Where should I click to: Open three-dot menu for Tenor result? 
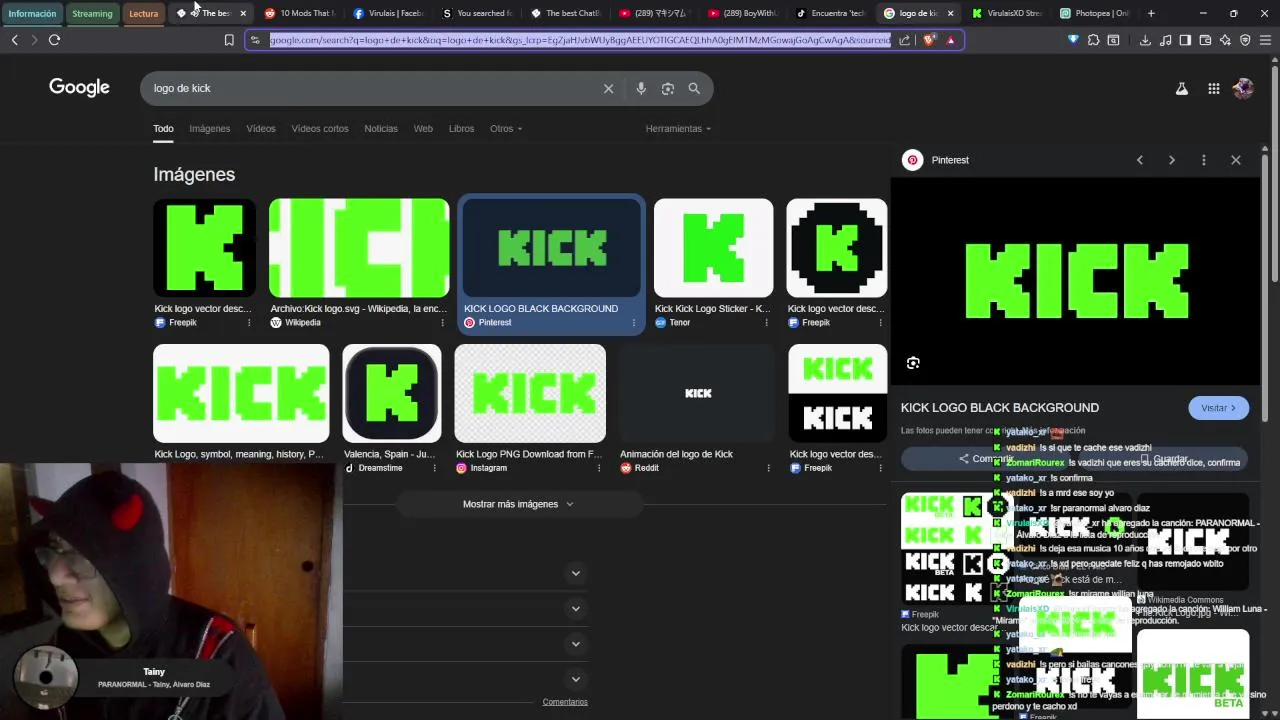(x=767, y=322)
